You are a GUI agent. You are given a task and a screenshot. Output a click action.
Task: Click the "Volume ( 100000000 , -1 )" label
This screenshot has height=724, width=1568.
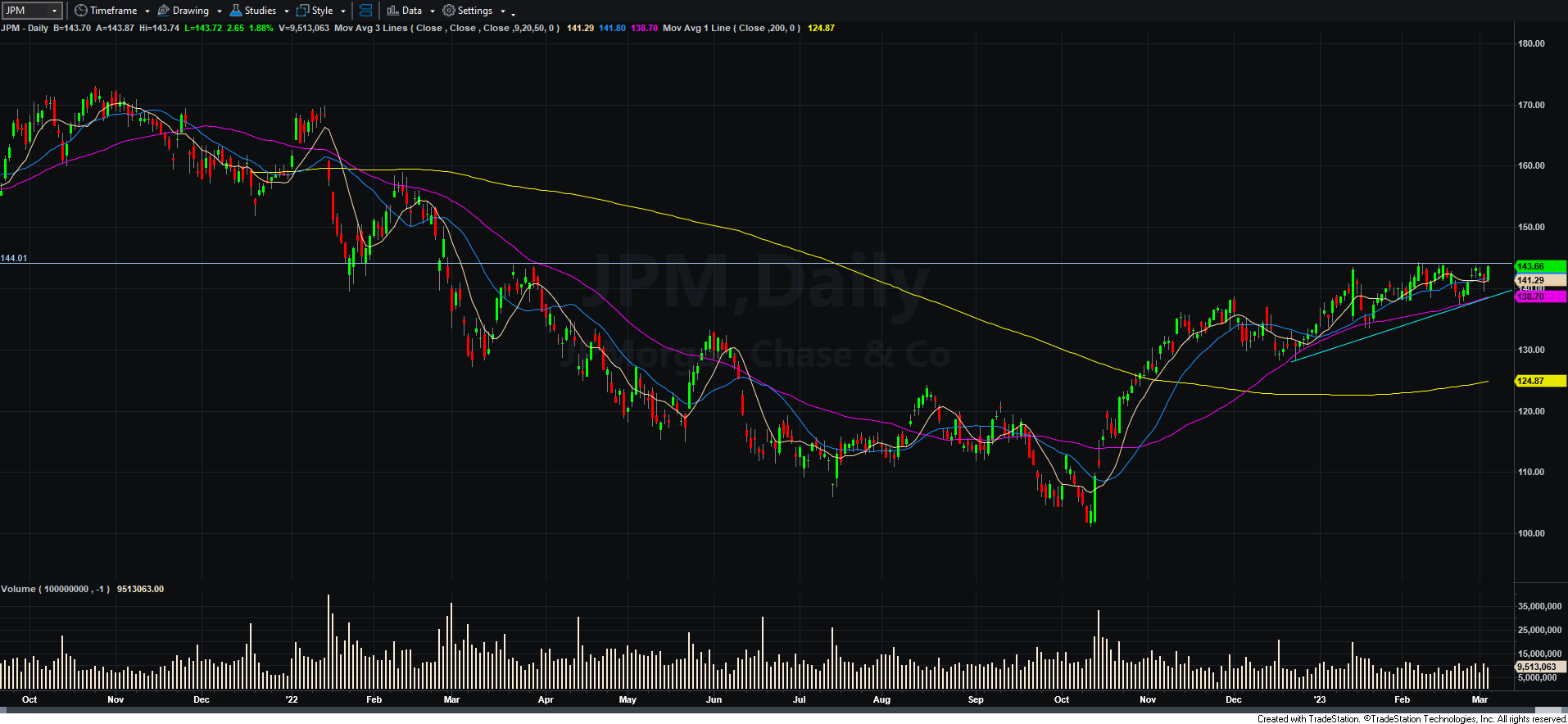coord(56,589)
